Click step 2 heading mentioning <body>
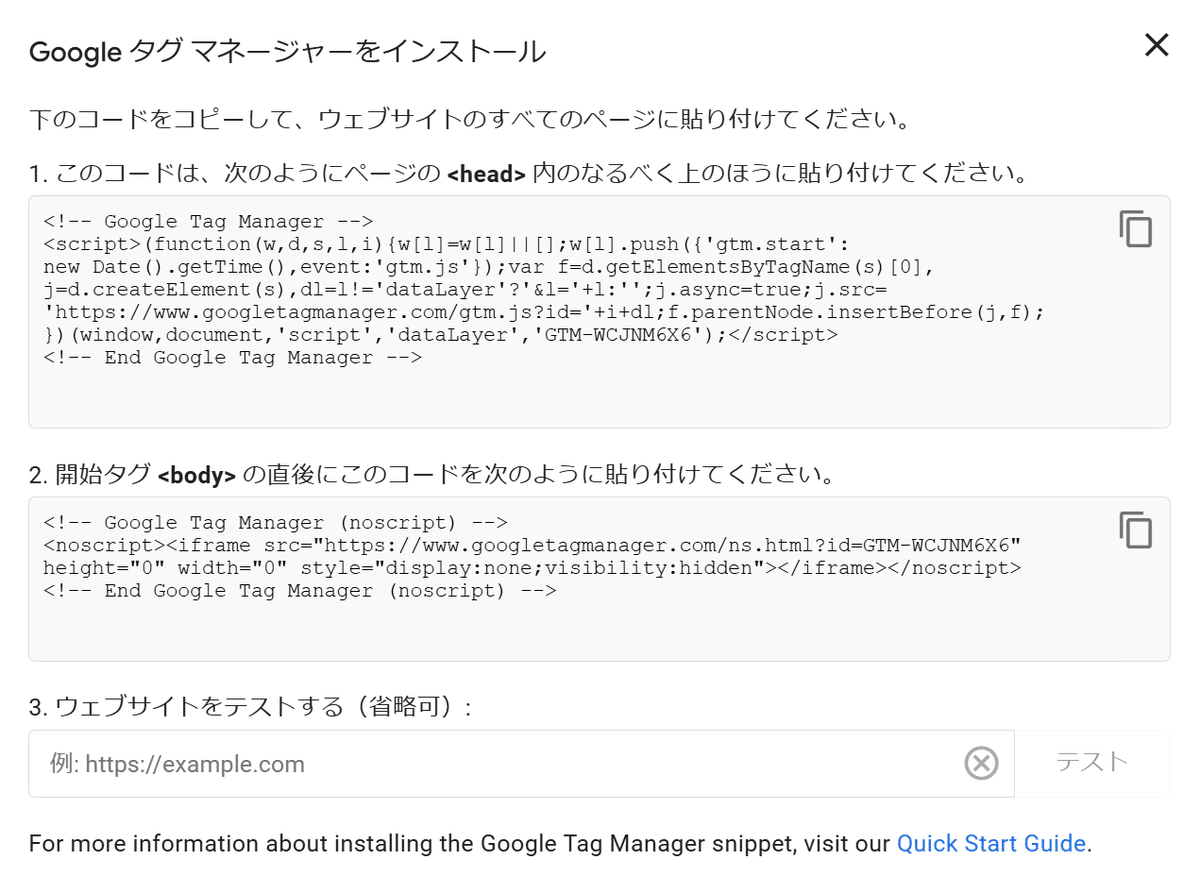1200x891 pixels. pos(432,475)
